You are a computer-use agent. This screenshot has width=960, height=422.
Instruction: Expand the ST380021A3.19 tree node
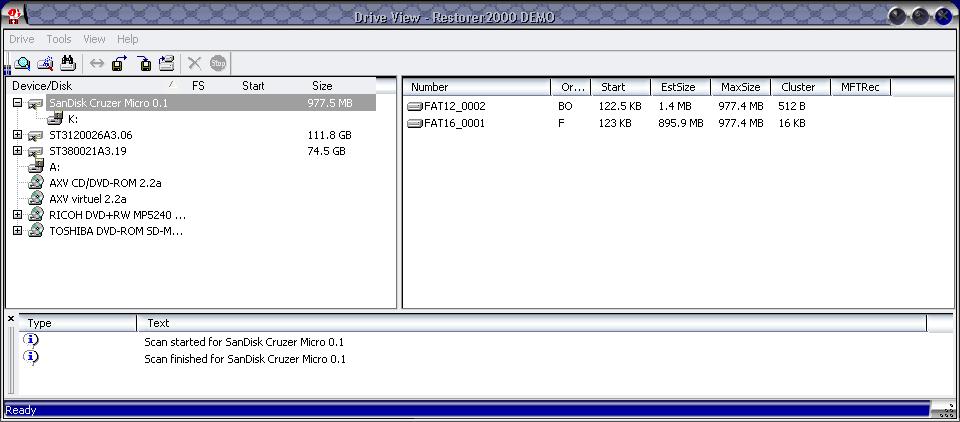pos(17,151)
